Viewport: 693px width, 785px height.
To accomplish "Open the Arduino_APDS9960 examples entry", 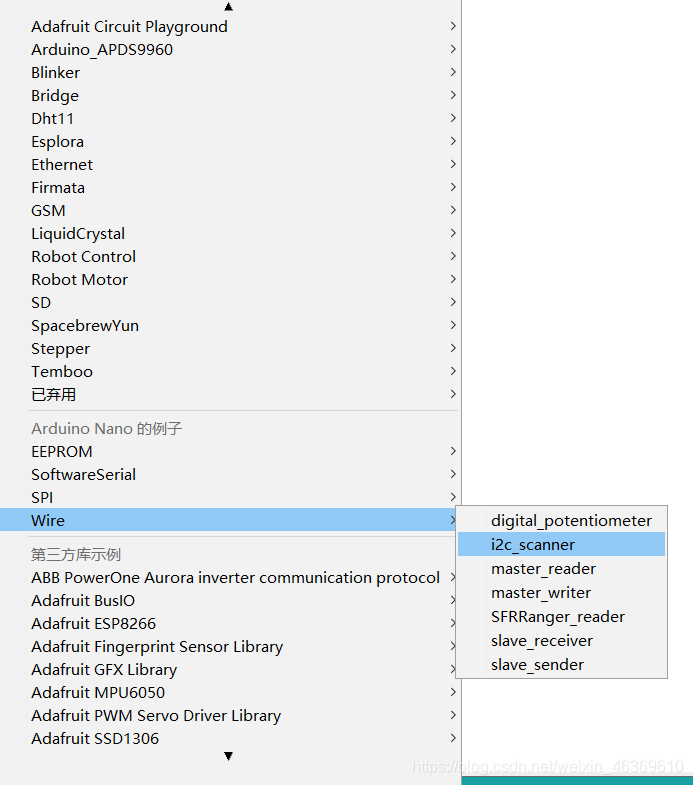I will [230, 50].
